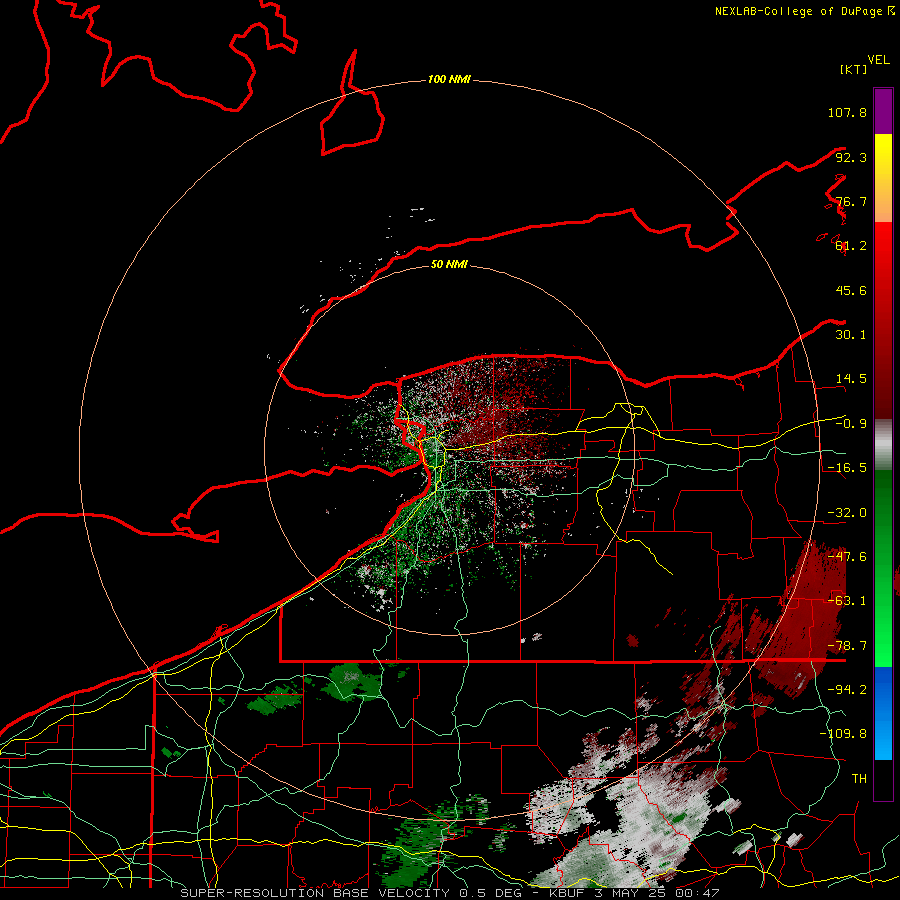The height and width of the screenshot is (900, 900).
Task: Click the -78.7 velocity scale value
Action: 847,646
